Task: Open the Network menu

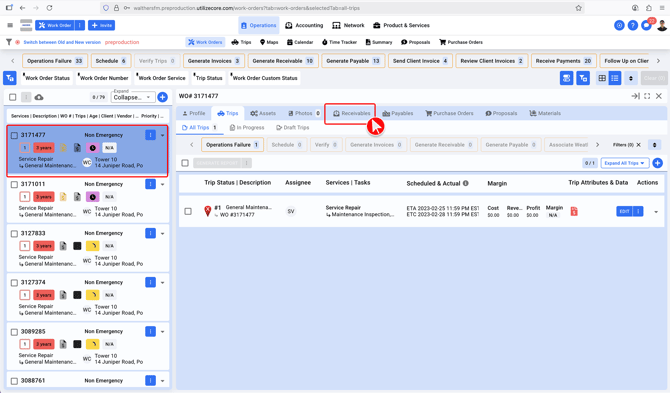Action: click(348, 25)
